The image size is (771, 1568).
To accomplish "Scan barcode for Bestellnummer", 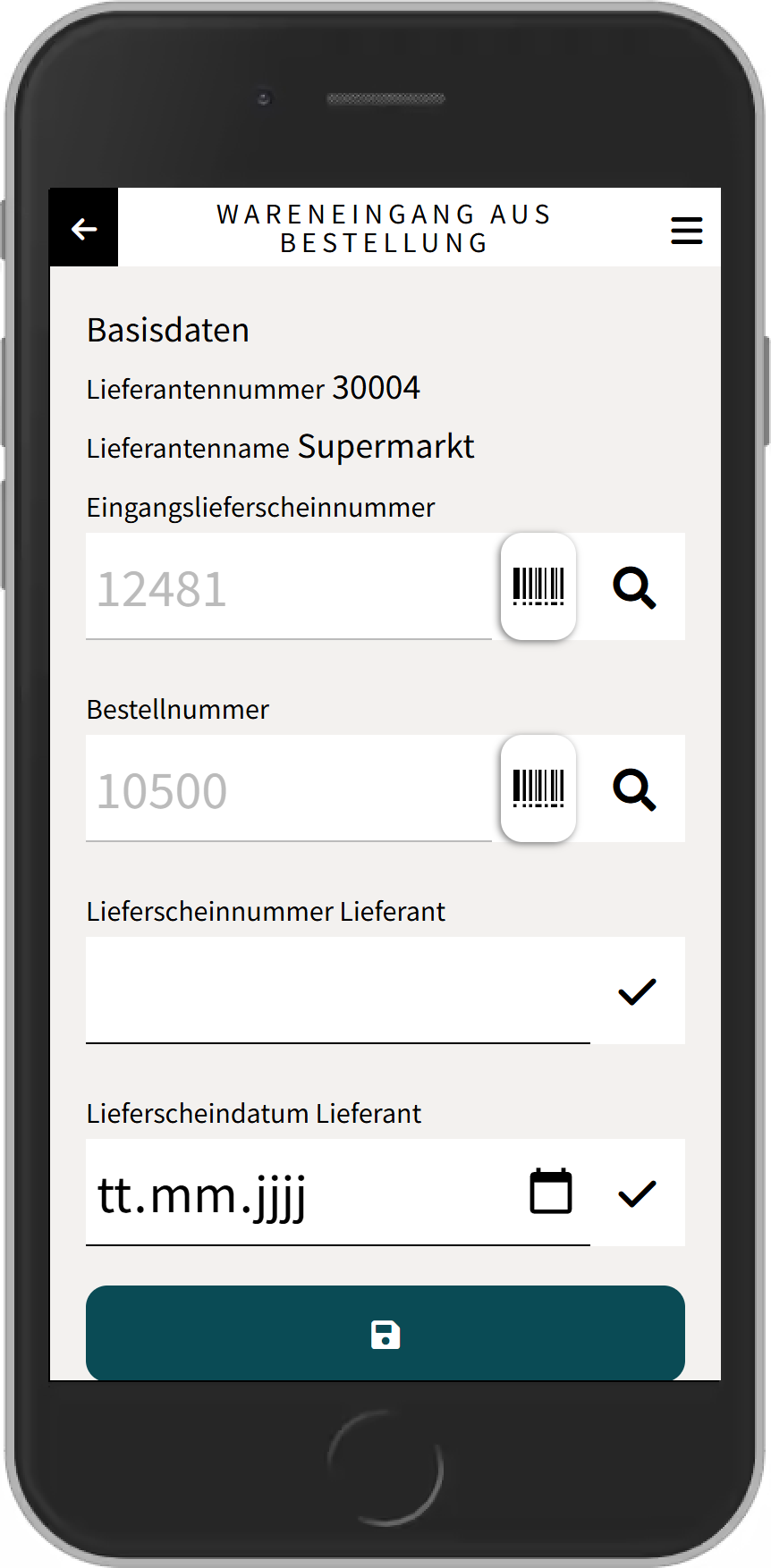I will (x=538, y=788).
